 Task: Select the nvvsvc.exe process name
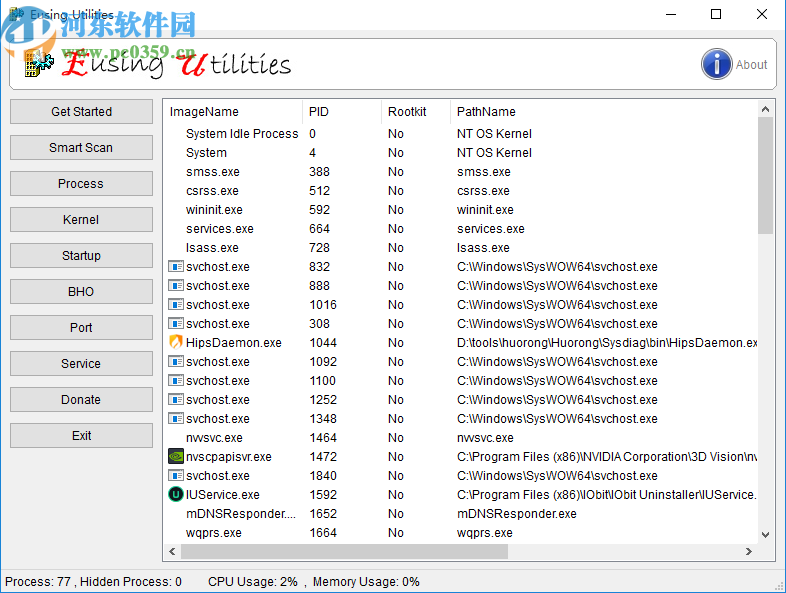pyautogui.click(x=214, y=438)
